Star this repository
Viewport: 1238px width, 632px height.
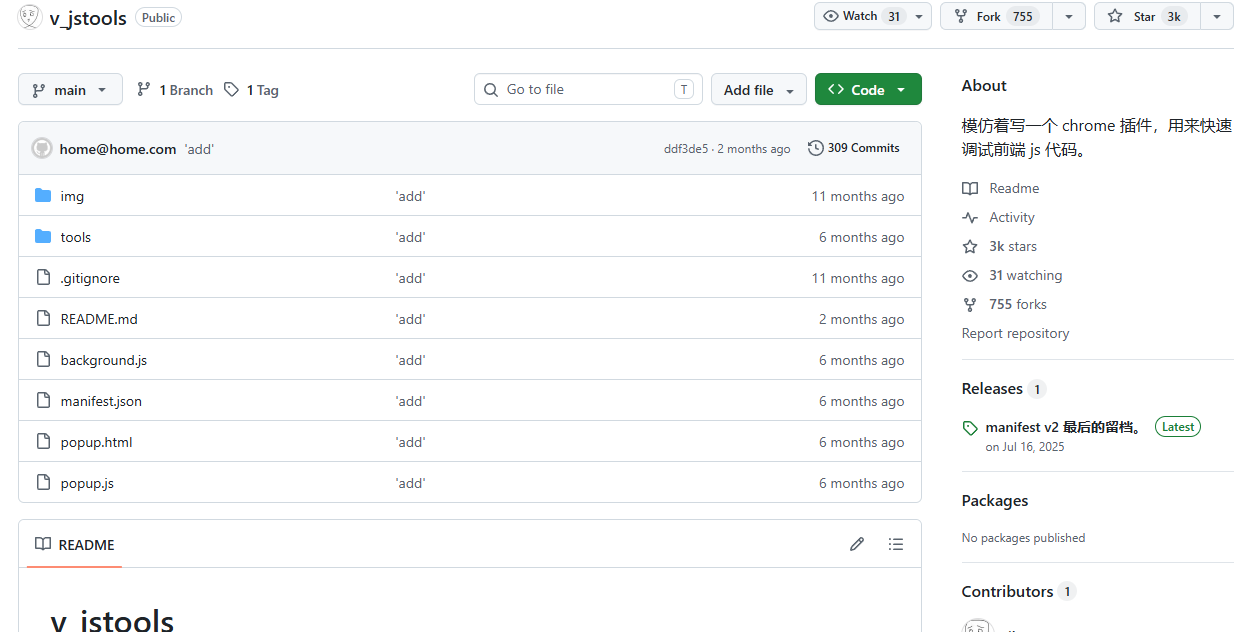(1146, 16)
